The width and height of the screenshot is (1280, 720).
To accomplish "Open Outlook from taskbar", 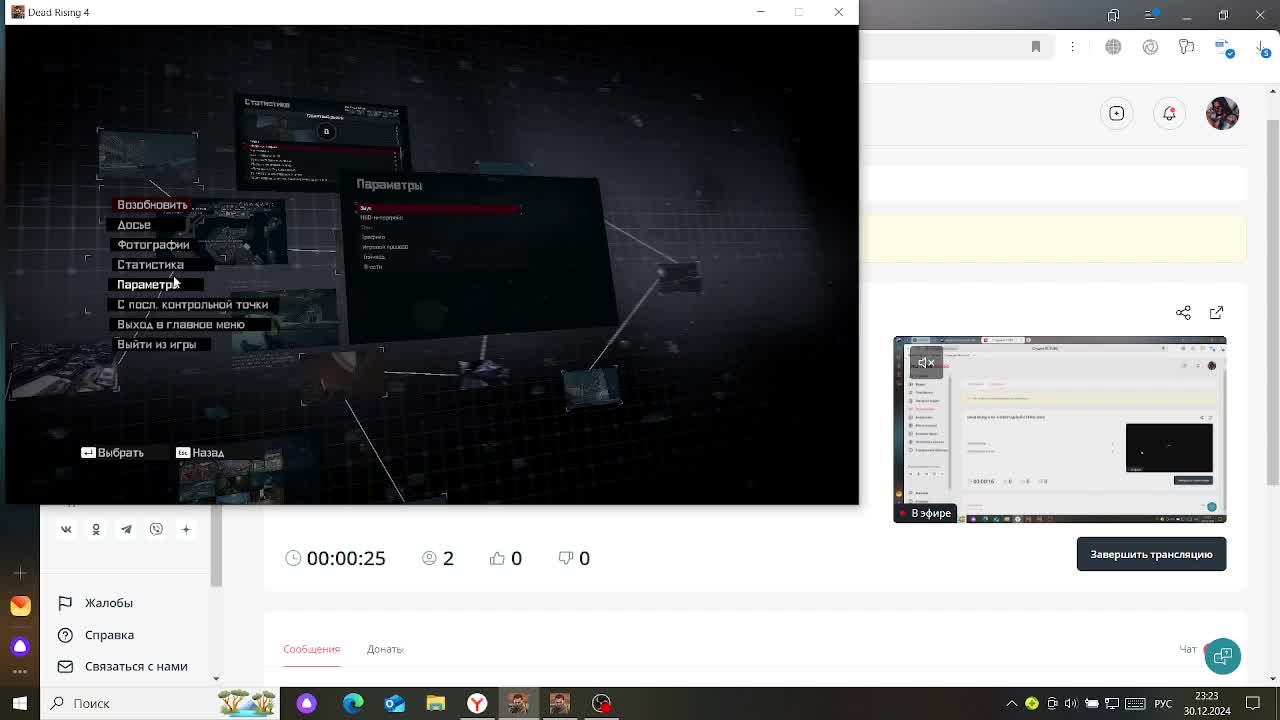I will [395, 703].
